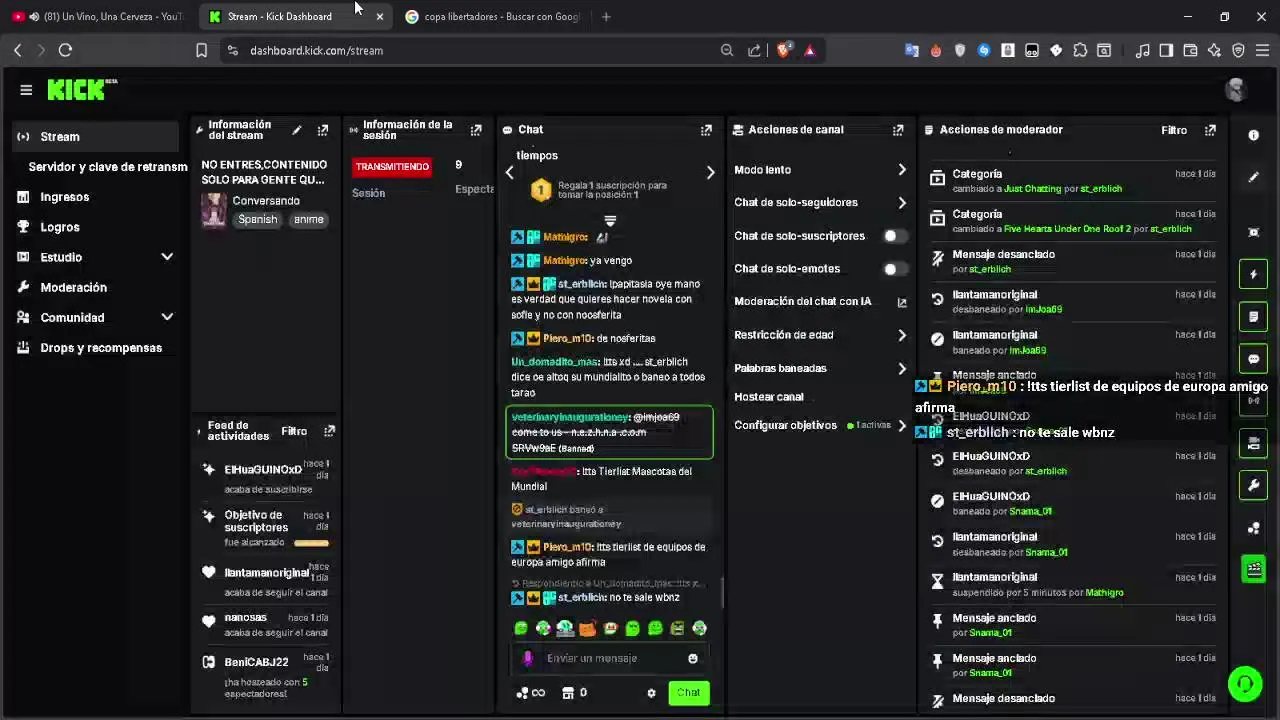Click the purple microphone icon in chat
Image resolution: width=1280 pixels, height=720 pixels.
click(x=528, y=658)
